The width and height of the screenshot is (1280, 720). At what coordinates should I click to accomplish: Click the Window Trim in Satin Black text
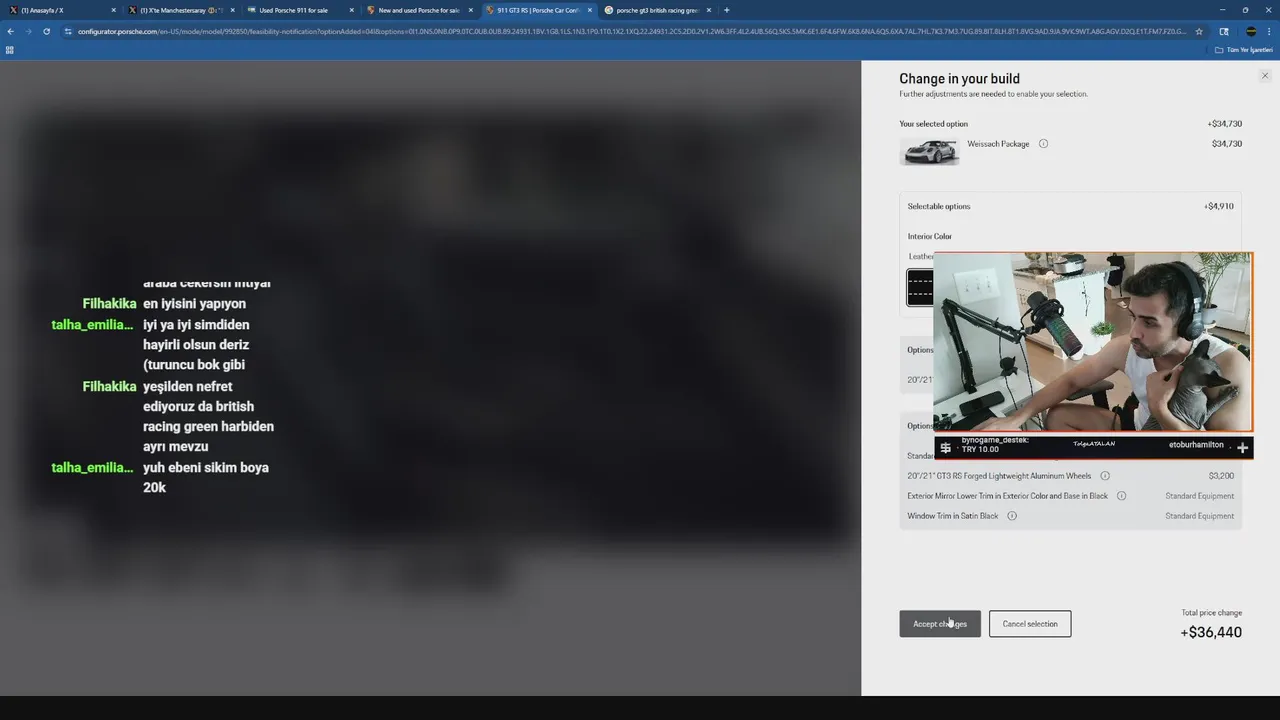click(x=953, y=516)
